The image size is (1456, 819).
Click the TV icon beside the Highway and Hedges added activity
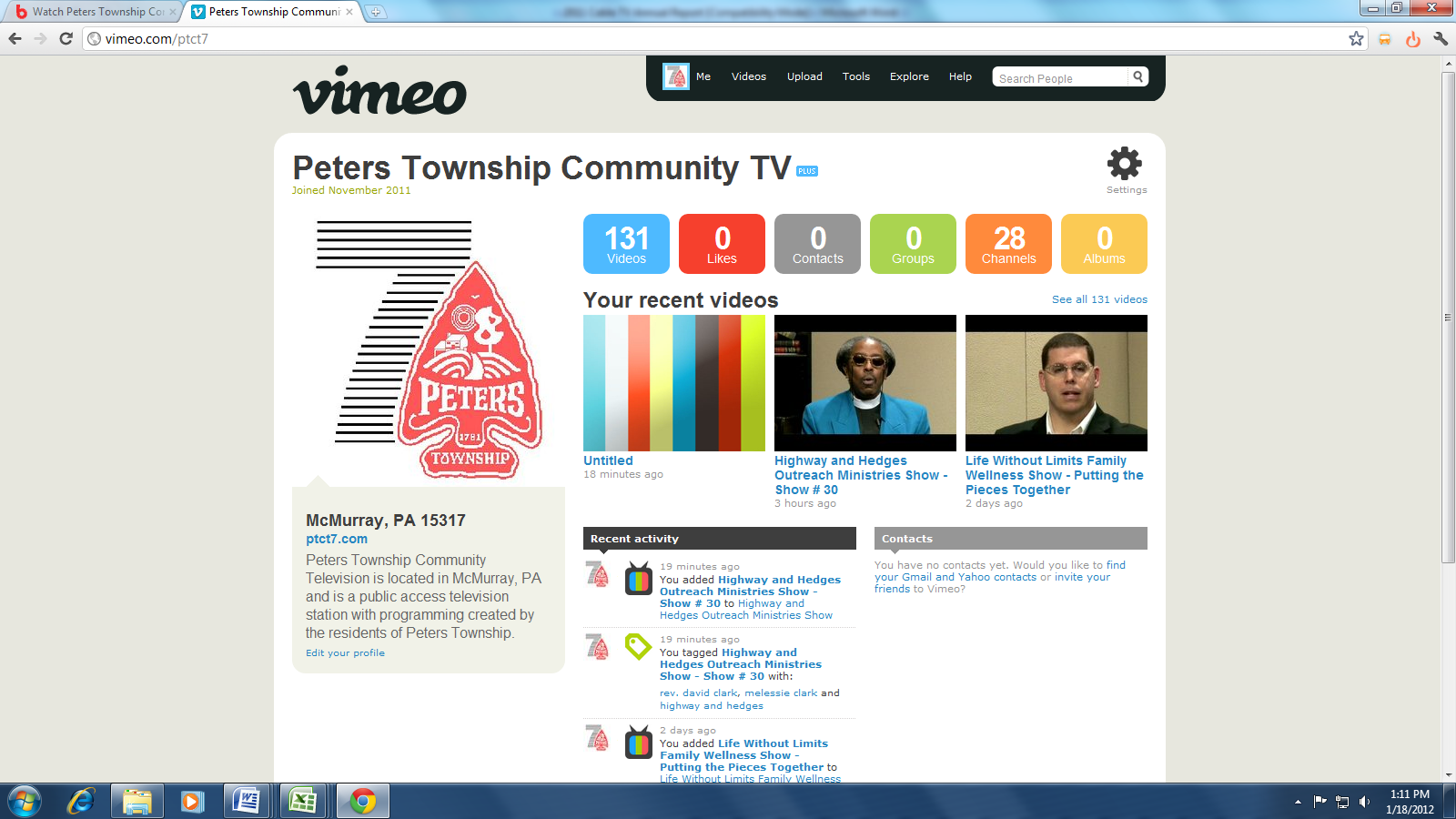coord(639,579)
